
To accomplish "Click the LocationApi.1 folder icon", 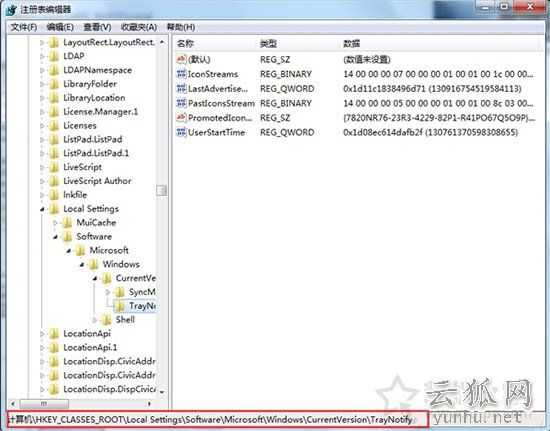I will [54, 348].
